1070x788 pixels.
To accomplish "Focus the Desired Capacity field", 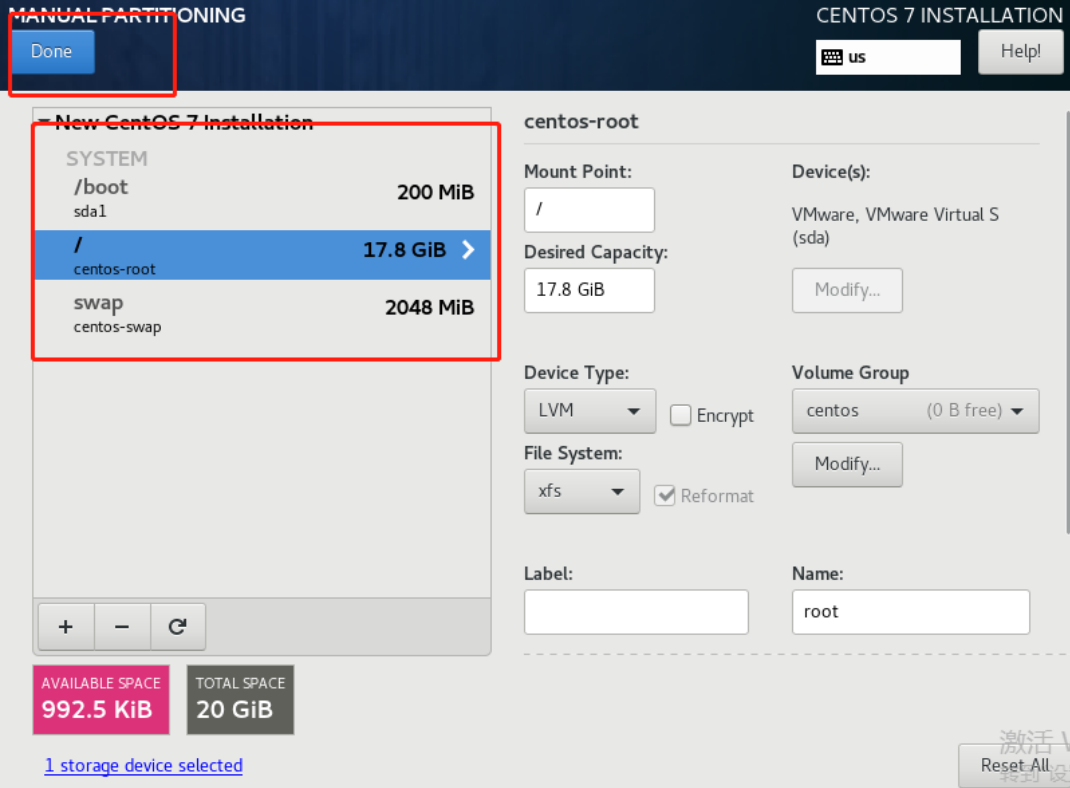I will [x=589, y=291].
